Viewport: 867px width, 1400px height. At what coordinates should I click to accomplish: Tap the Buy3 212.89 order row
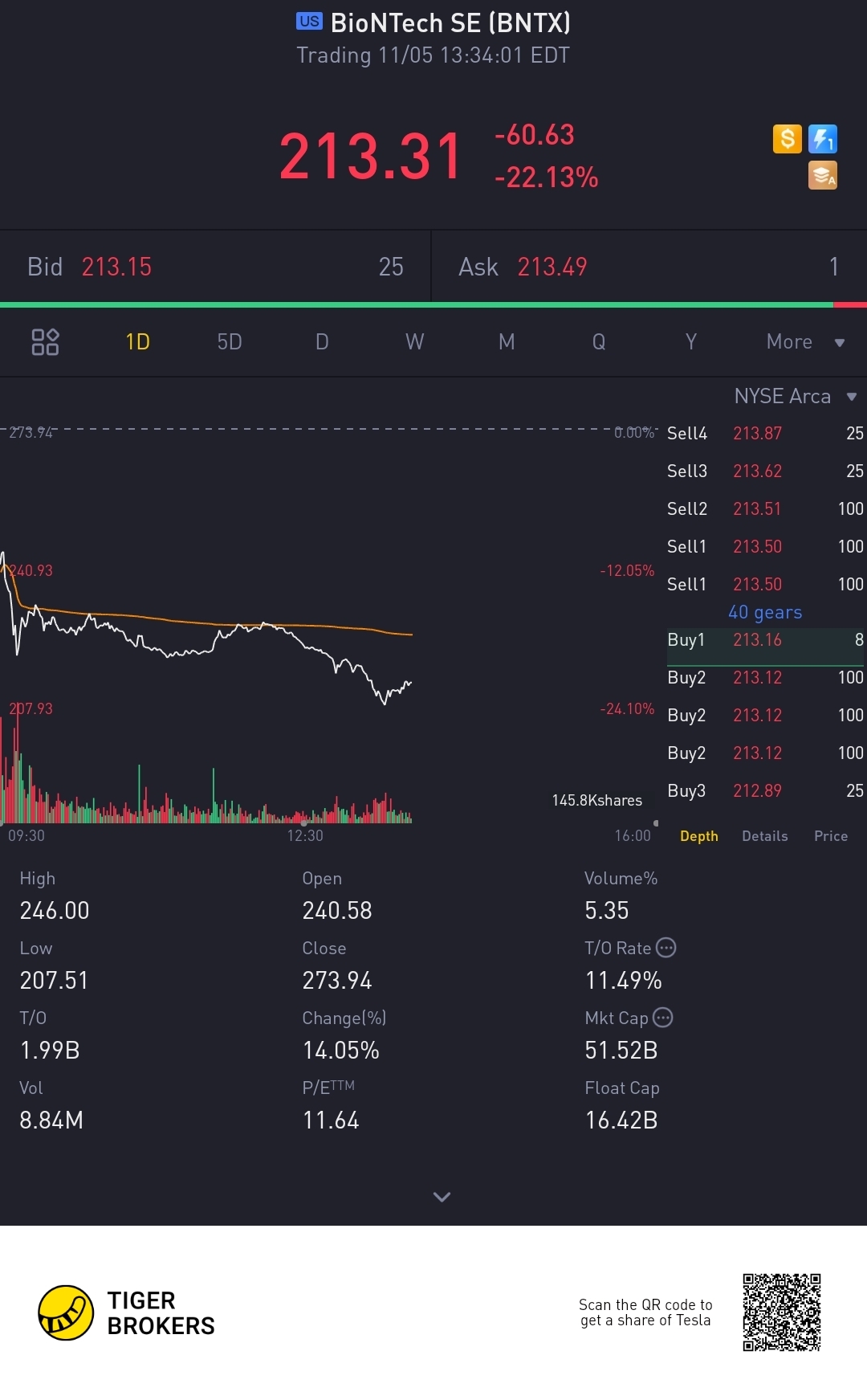(x=765, y=791)
